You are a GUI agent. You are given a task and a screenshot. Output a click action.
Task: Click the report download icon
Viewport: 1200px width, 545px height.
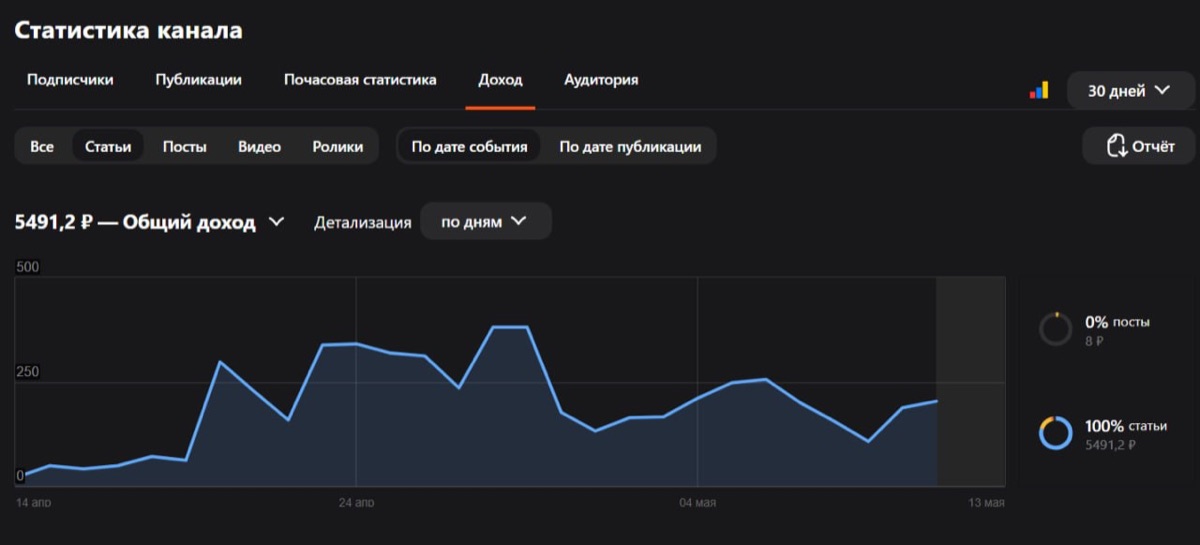coord(1117,146)
